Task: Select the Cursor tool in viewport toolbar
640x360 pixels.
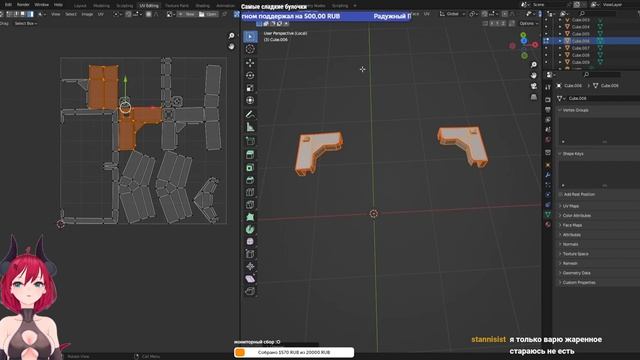Action: coord(250,49)
